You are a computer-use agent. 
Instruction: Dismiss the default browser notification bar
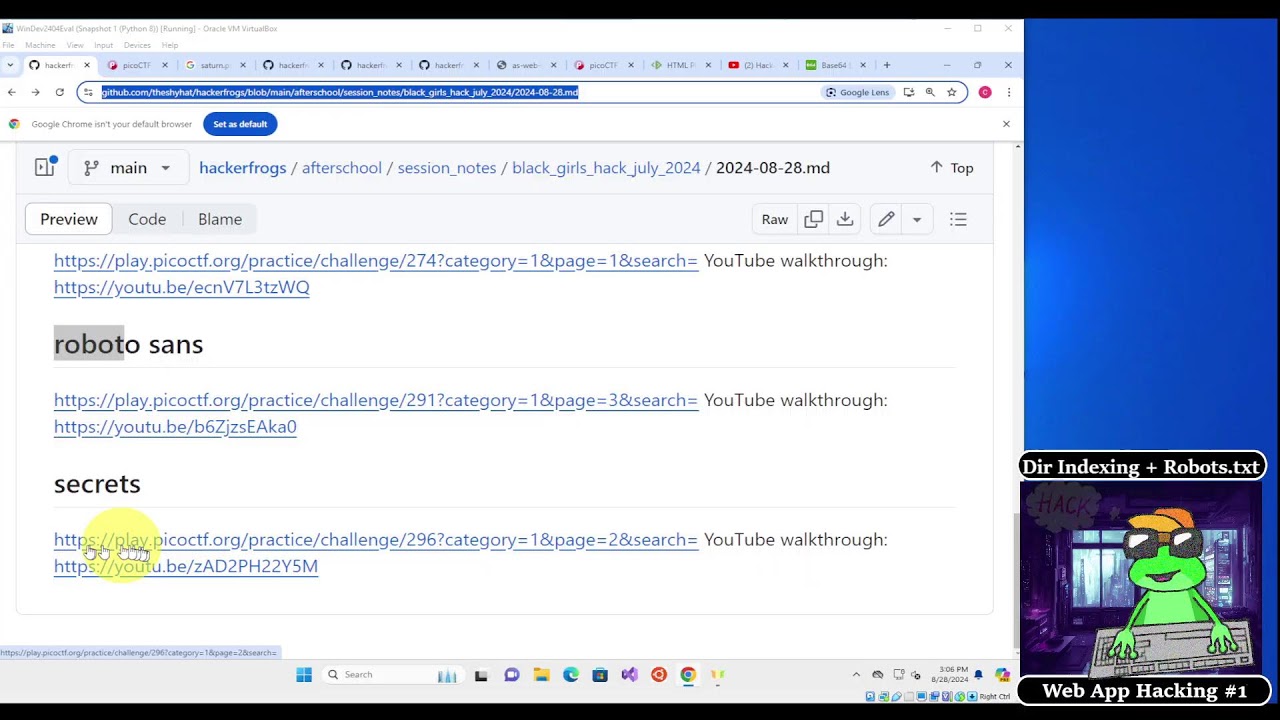click(1006, 124)
